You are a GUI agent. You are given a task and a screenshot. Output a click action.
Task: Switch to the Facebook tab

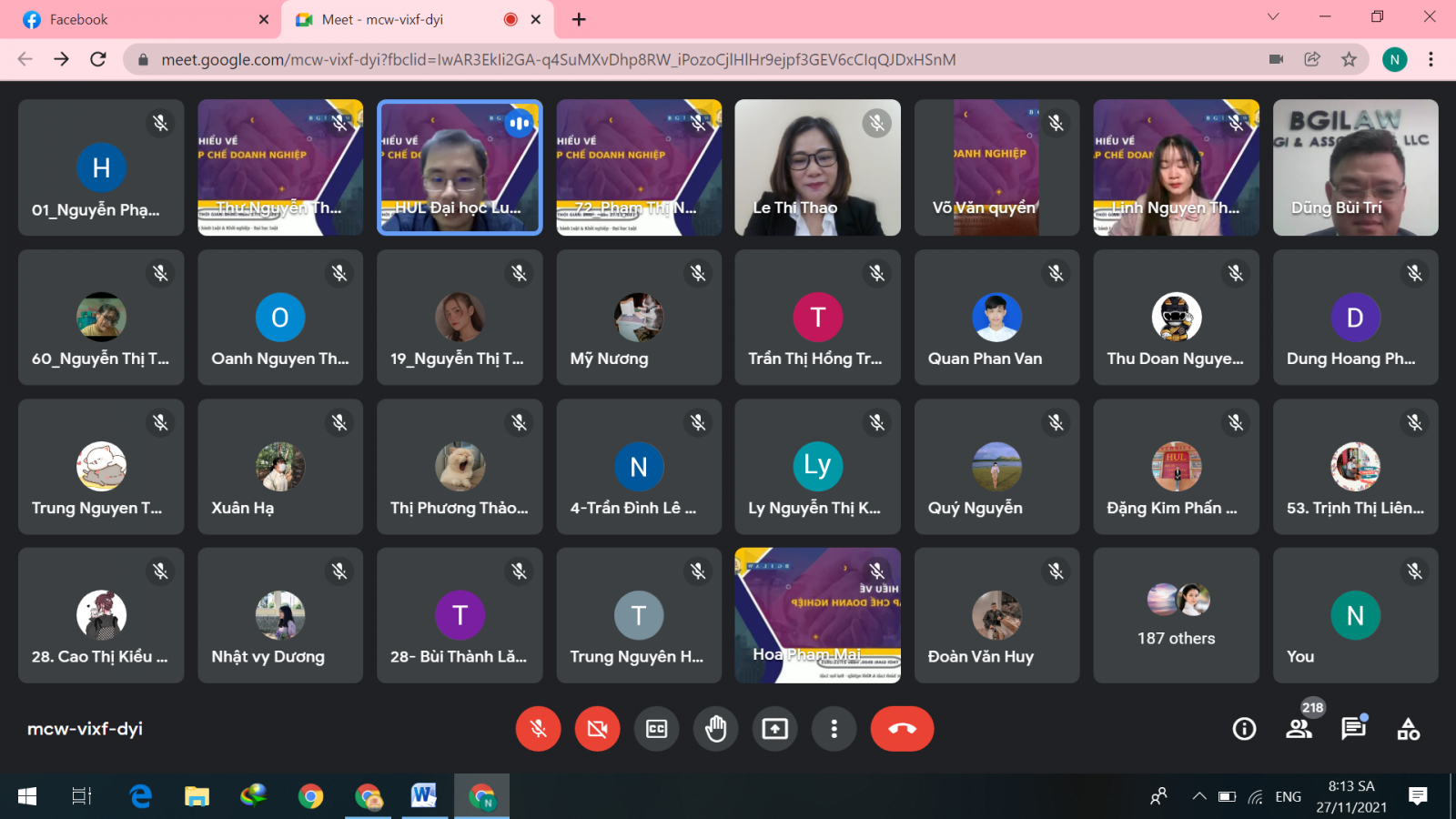click(x=136, y=19)
